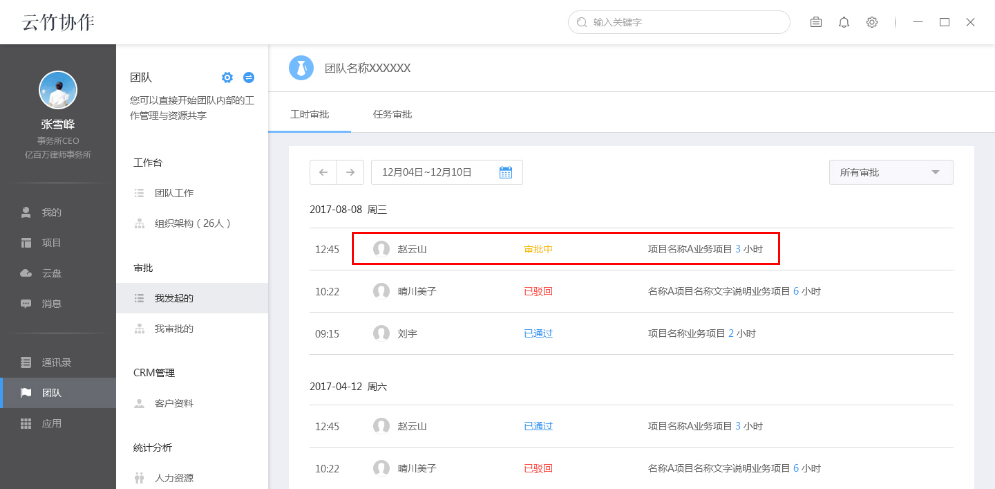Click 云盘 in the left navigation
995x489 pixels.
tap(52, 273)
